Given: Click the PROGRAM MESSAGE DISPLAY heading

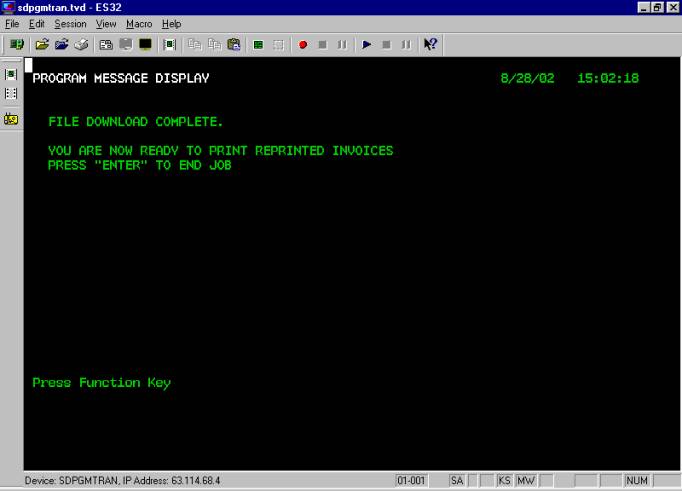Looking at the screenshot, I should [x=121, y=78].
